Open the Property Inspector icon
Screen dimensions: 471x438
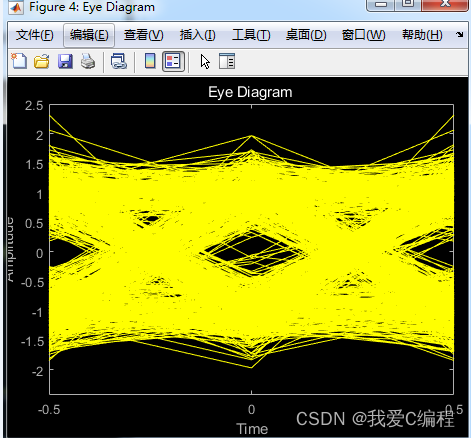click(x=227, y=62)
